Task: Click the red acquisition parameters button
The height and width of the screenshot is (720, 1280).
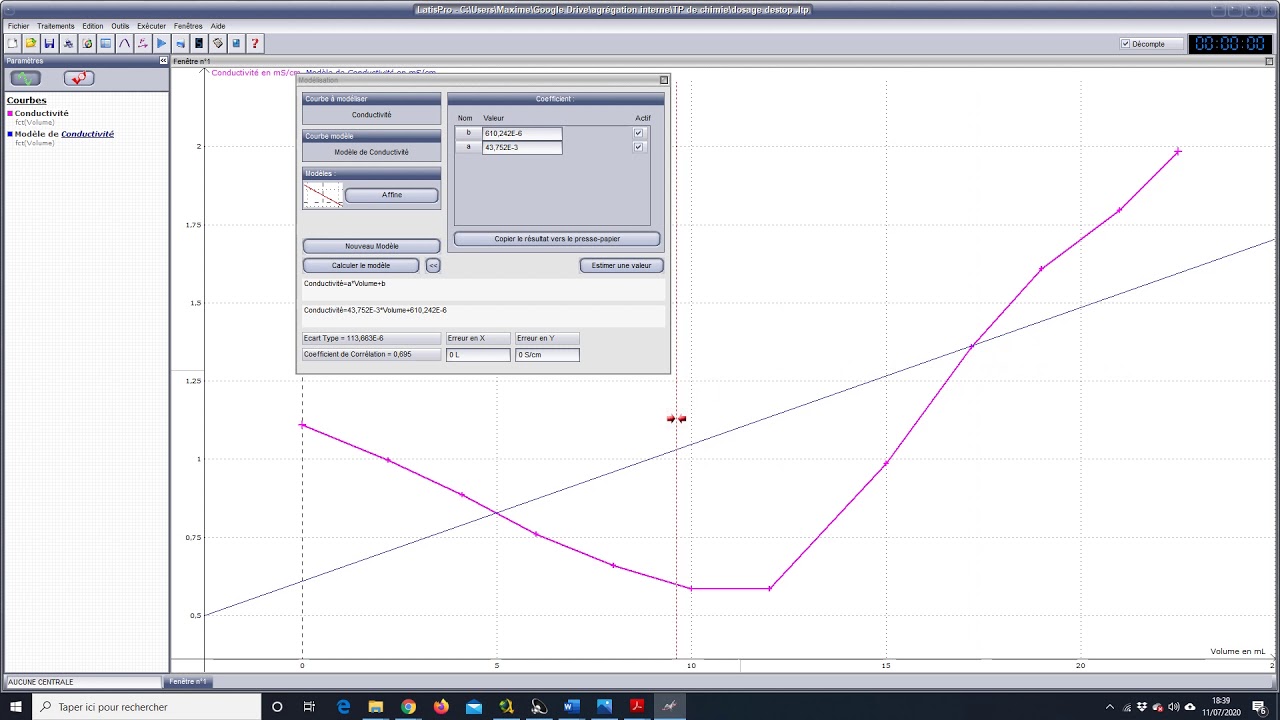Action: (x=79, y=78)
